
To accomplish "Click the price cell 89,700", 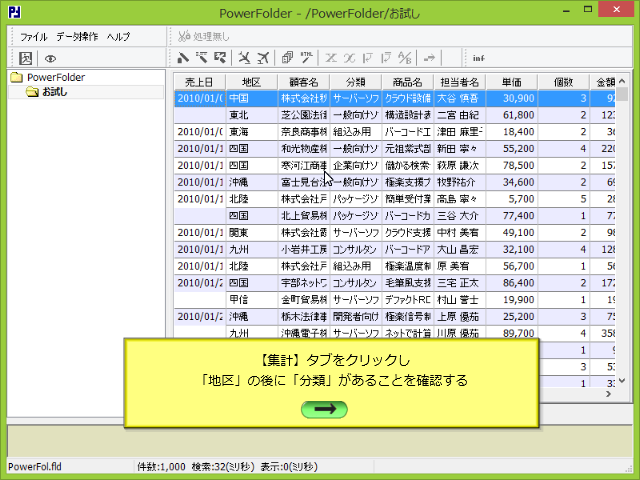I will pos(512,333).
